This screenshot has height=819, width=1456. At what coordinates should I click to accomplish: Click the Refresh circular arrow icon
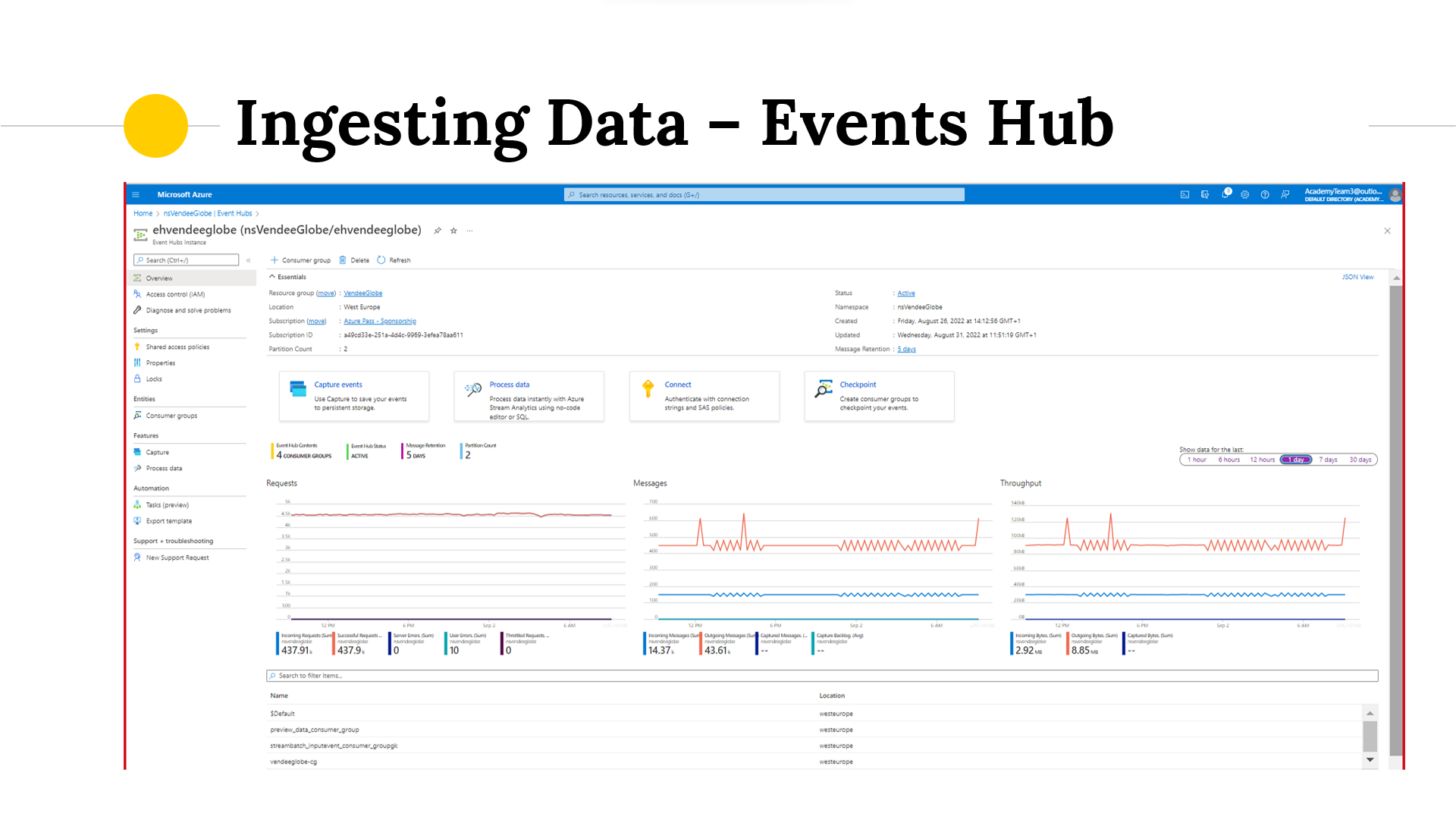(381, 260)
